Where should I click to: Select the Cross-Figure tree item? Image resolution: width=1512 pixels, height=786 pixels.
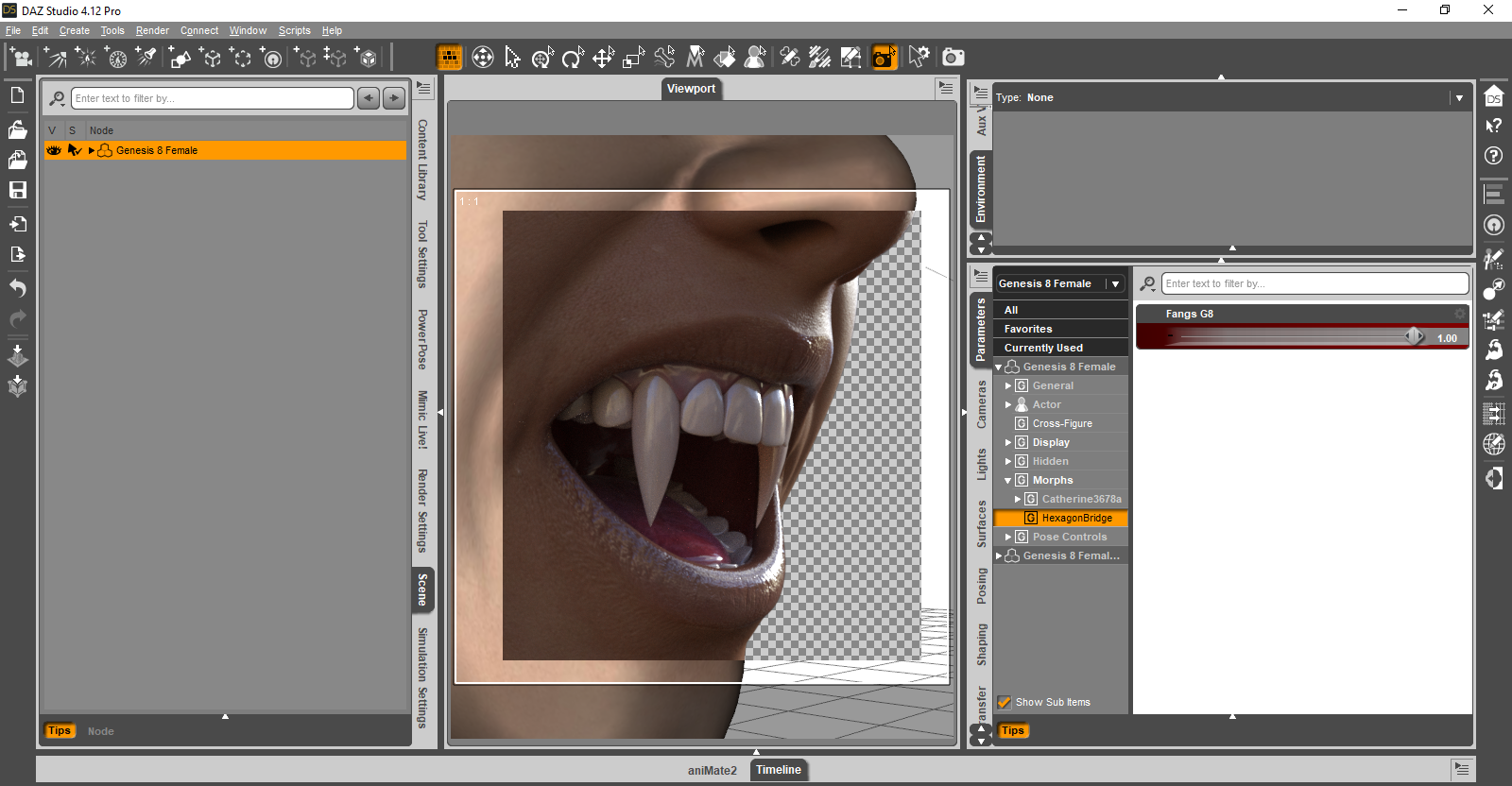tap(1061, 423)
